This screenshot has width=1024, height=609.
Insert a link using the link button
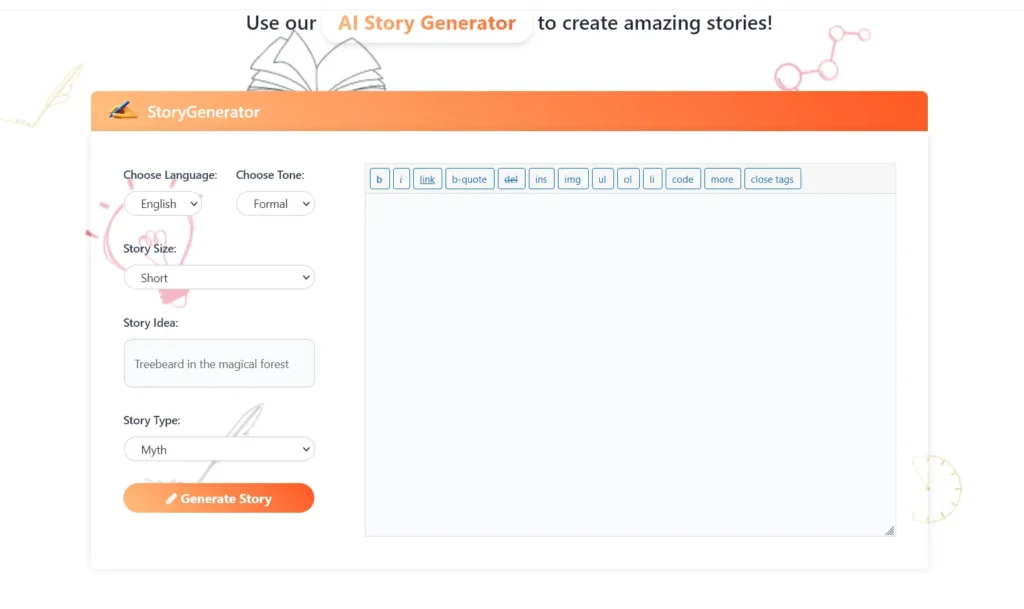tap(427, 178)
